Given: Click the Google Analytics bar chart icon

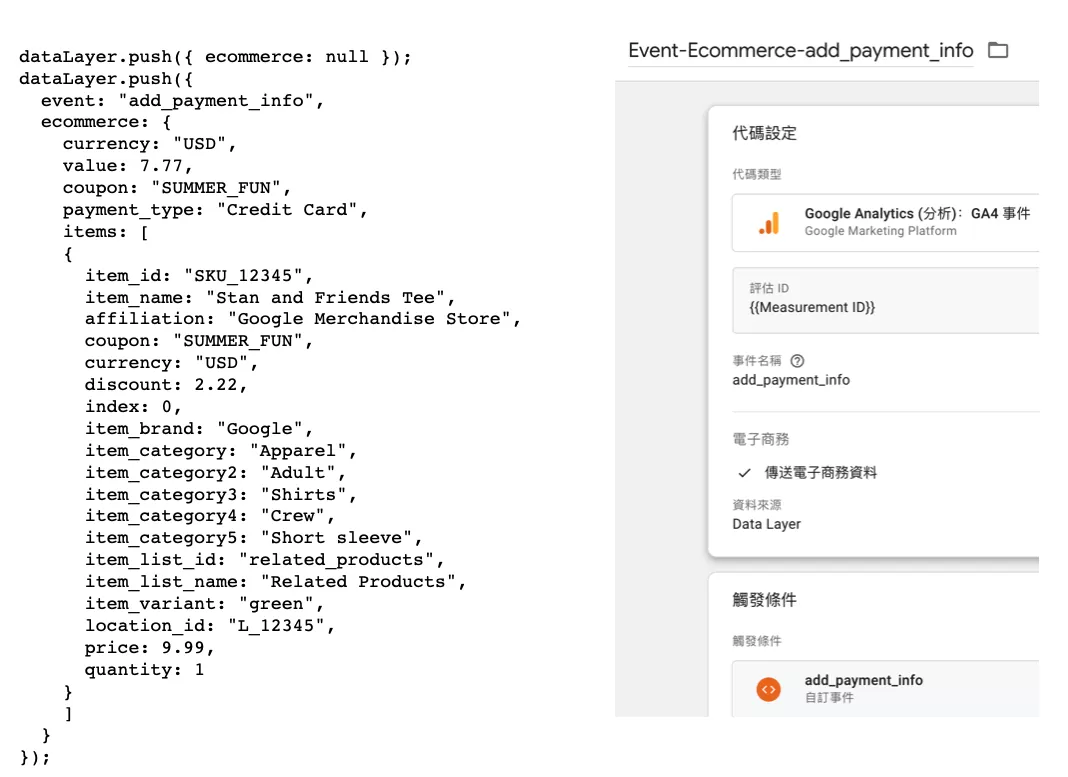Looking at the screenshot, I should (x=769, y=223).
